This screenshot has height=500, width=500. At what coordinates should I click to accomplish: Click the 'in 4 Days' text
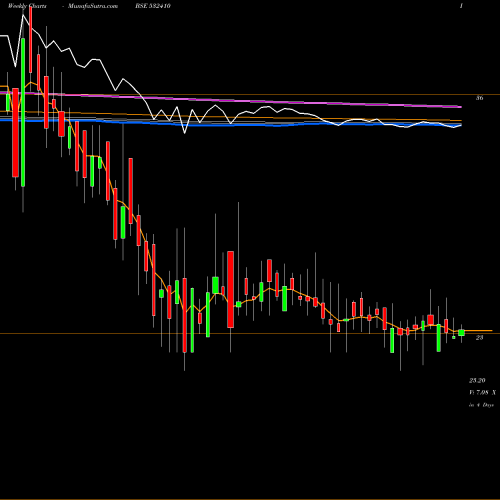point(481,405)
